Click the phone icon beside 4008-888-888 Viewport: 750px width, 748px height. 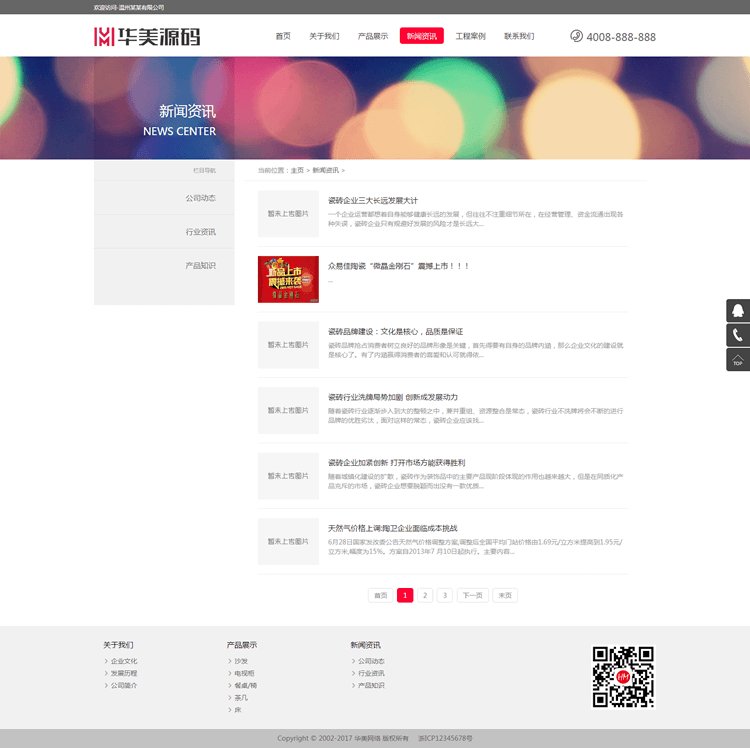[576, 36]
